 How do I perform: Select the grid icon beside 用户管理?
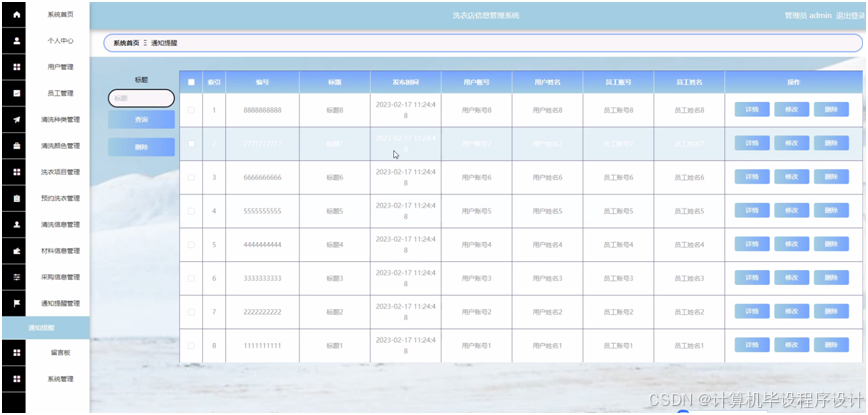pyautogui.click(x=17, y=67)
